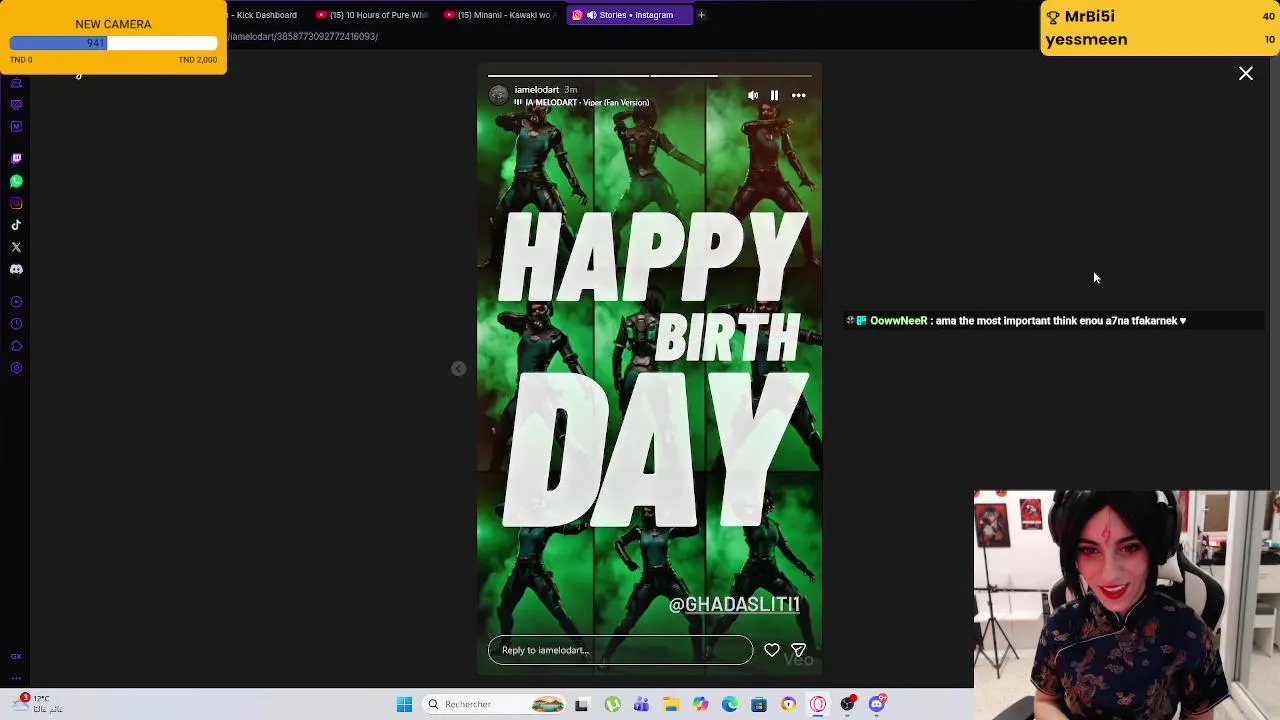Open the History clock sidebar icon
Image resolution: width=1280 pixels, height=720 pixels.
[16, 324]
